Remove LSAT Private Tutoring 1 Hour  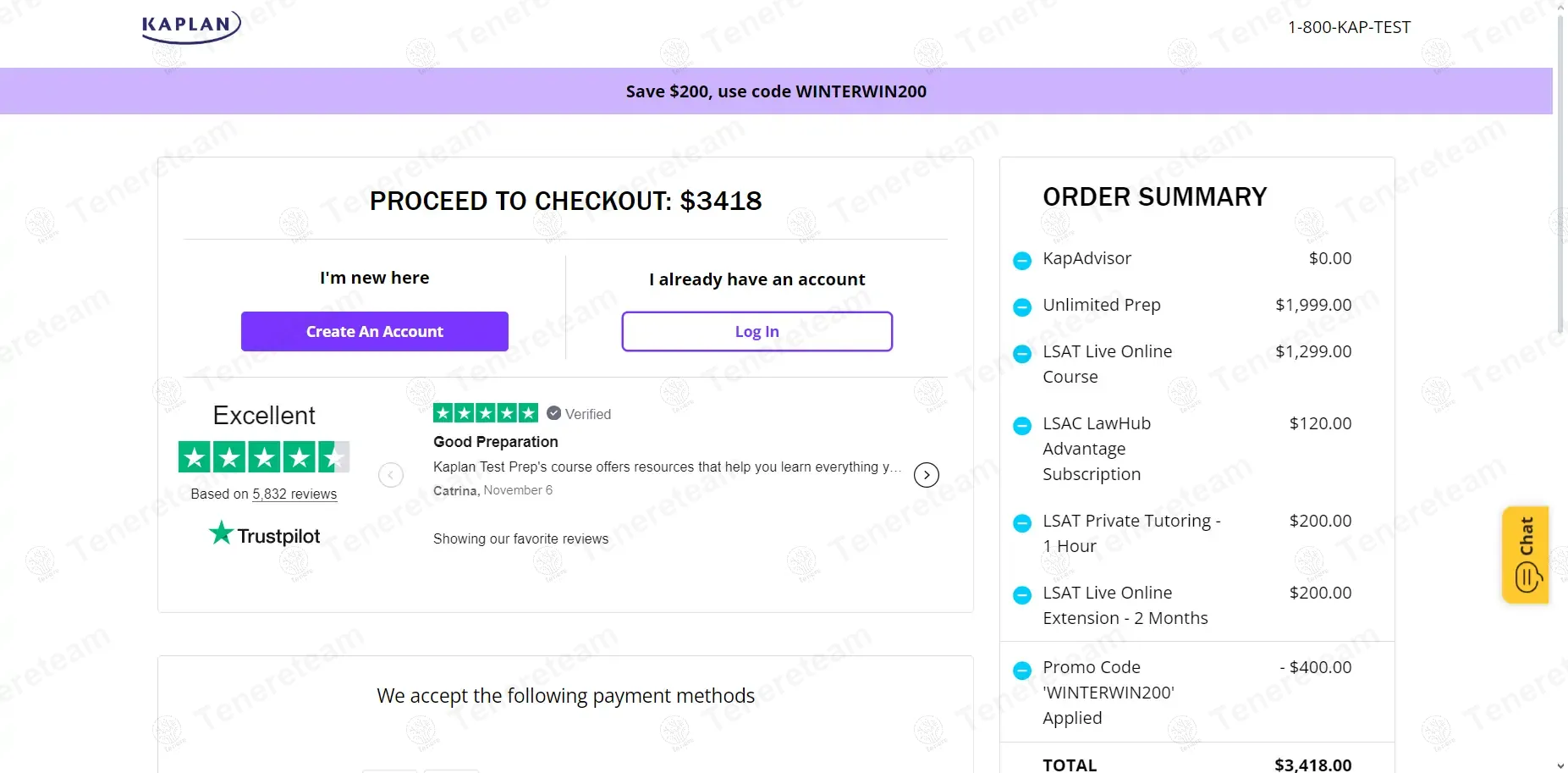click(1022, 522)
